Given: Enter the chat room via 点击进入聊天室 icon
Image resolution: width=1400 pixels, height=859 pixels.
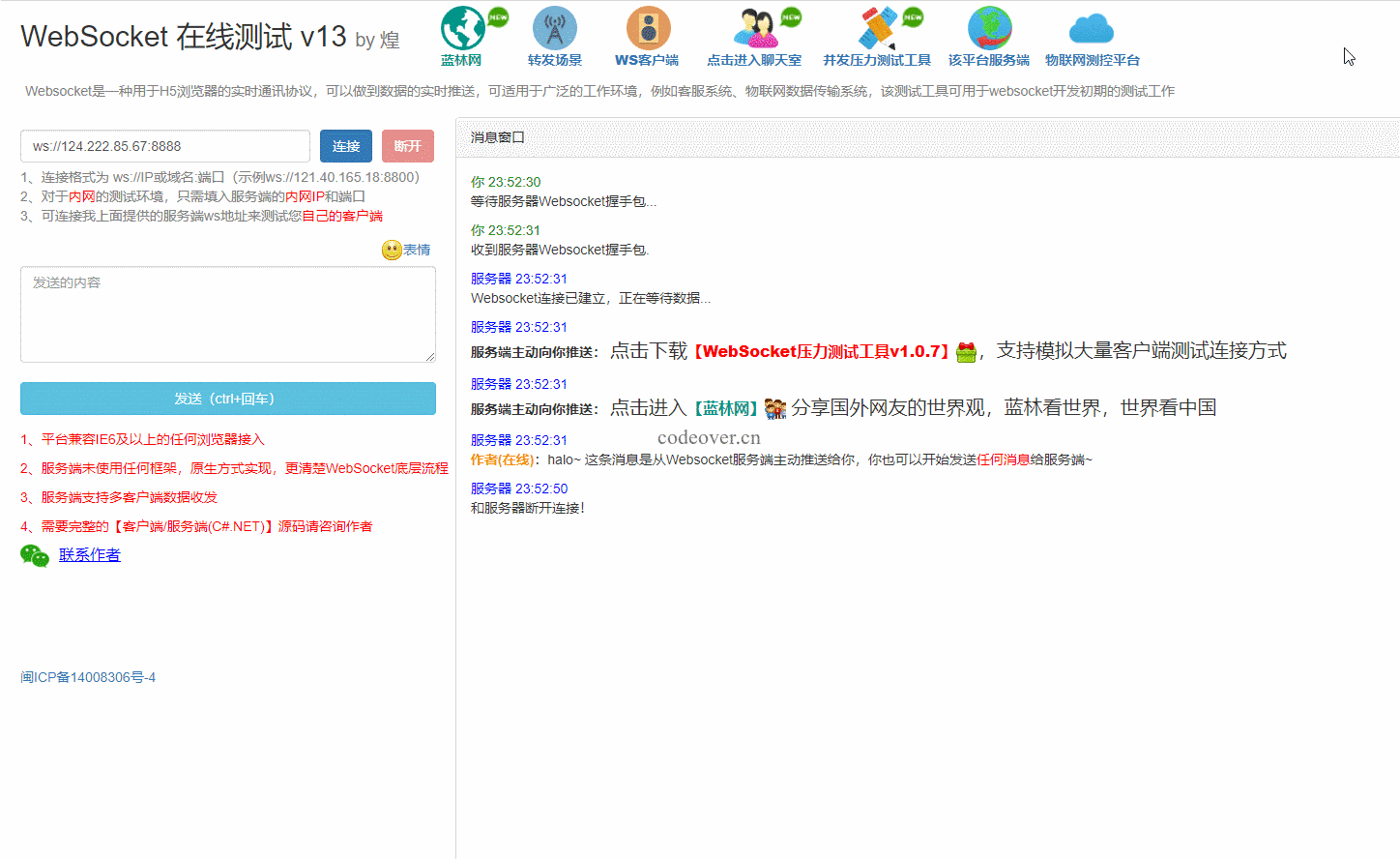Looking at the screenshot, I should tap(755, 28).
